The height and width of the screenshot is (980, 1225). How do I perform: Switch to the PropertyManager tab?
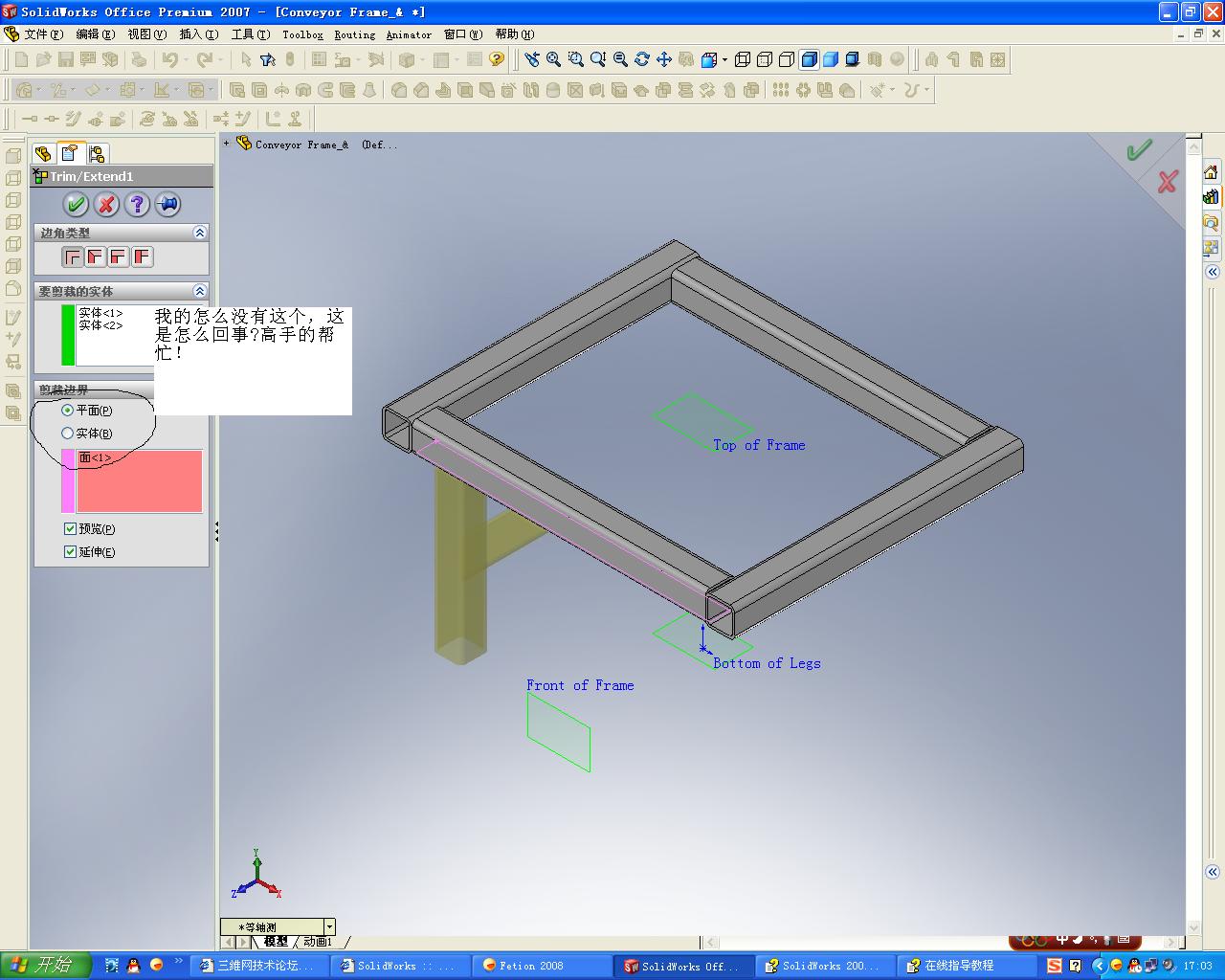point(70,153)
